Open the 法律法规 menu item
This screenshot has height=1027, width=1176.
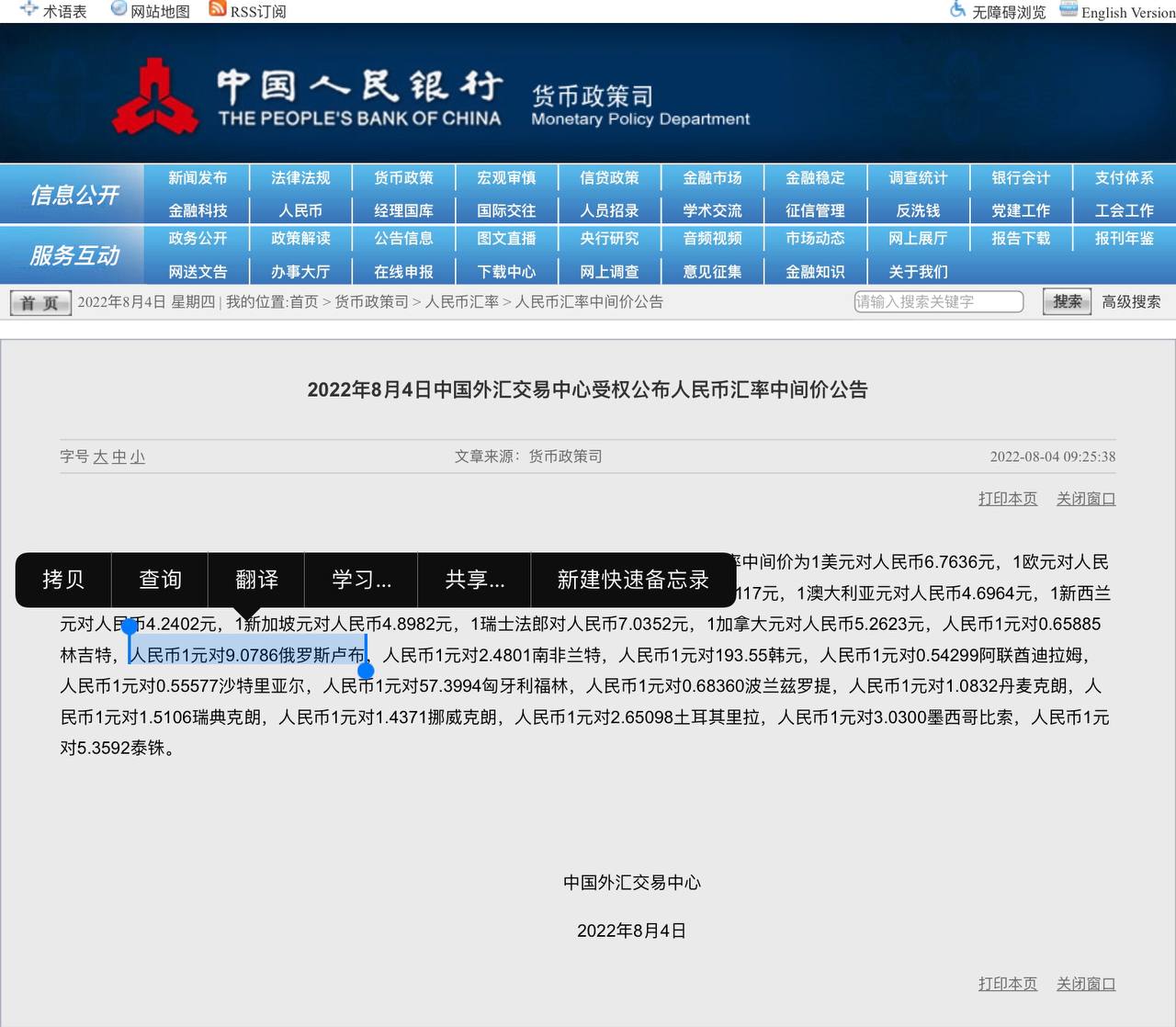[300, 177]
